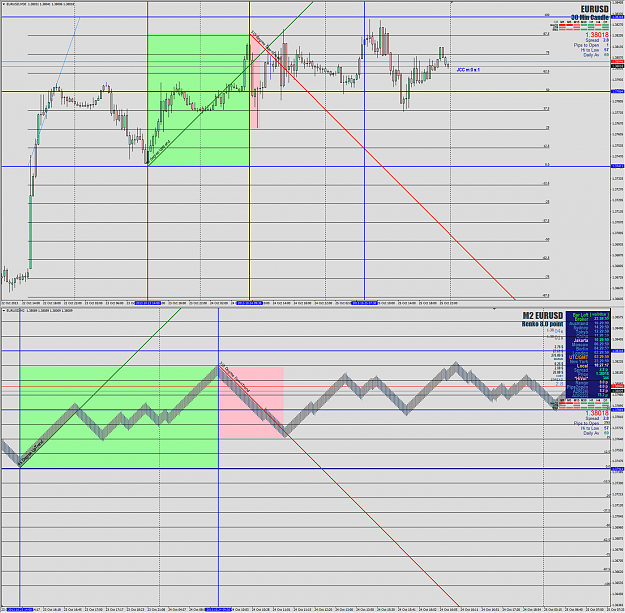The width and height of the screenshot is (625, 613).
Task: Click the middle blue date marker on the M30 time axis
Action: click(250, 303)
